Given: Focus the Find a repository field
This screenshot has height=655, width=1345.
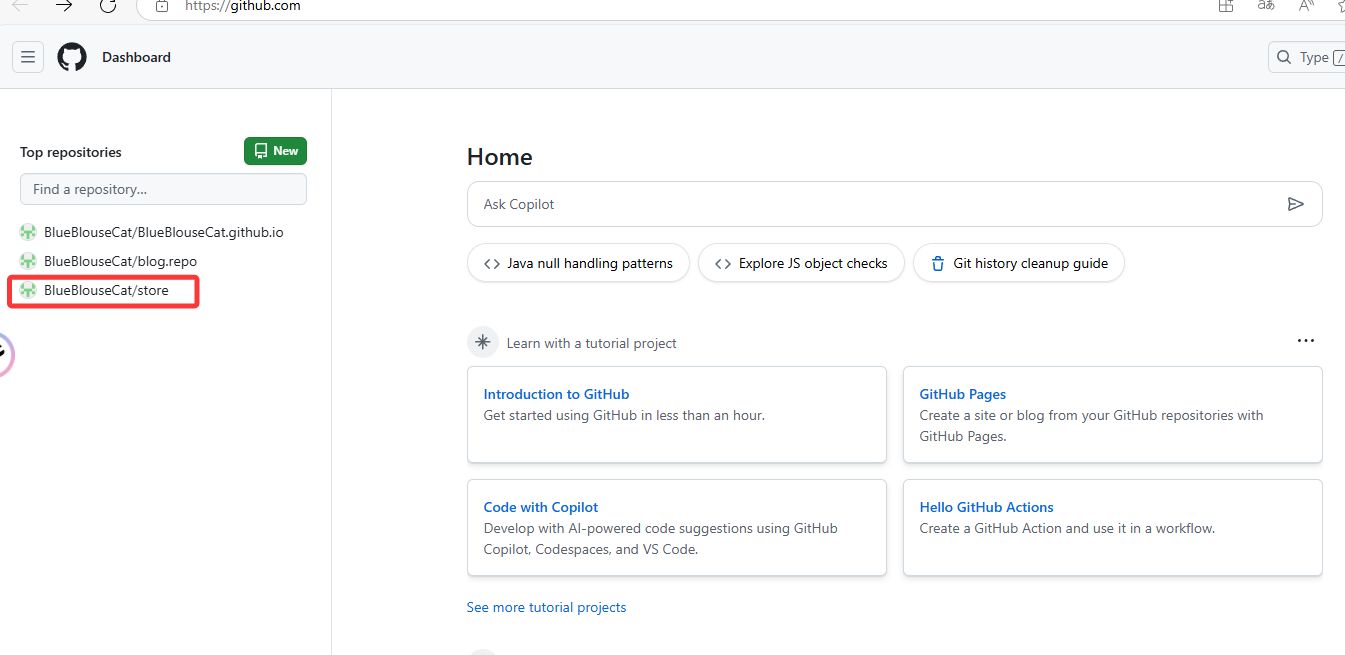Looking at the screenshot, I should point(163,189).
